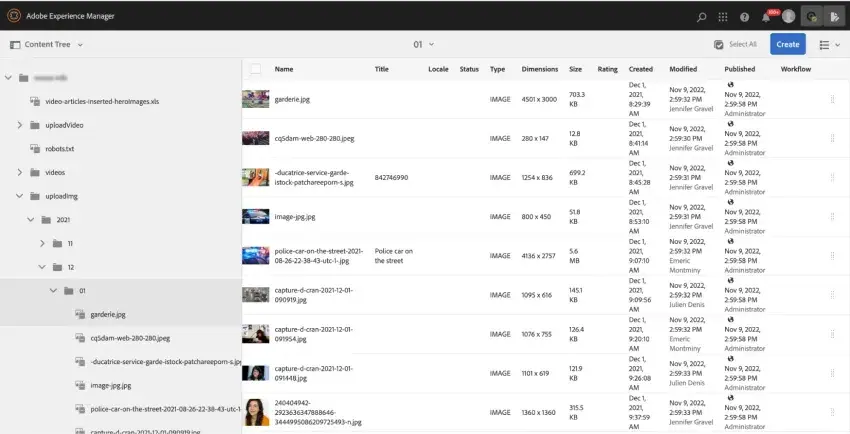Sort by the Title column header
The width and height of the screenshot is (850, 434).
tap(382, 69)
